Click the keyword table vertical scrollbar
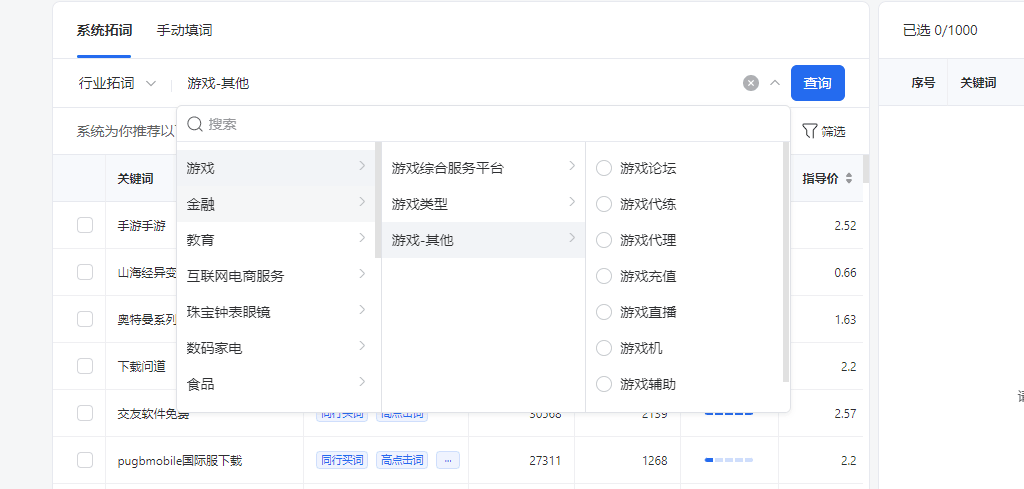 (x=866, y=168)
